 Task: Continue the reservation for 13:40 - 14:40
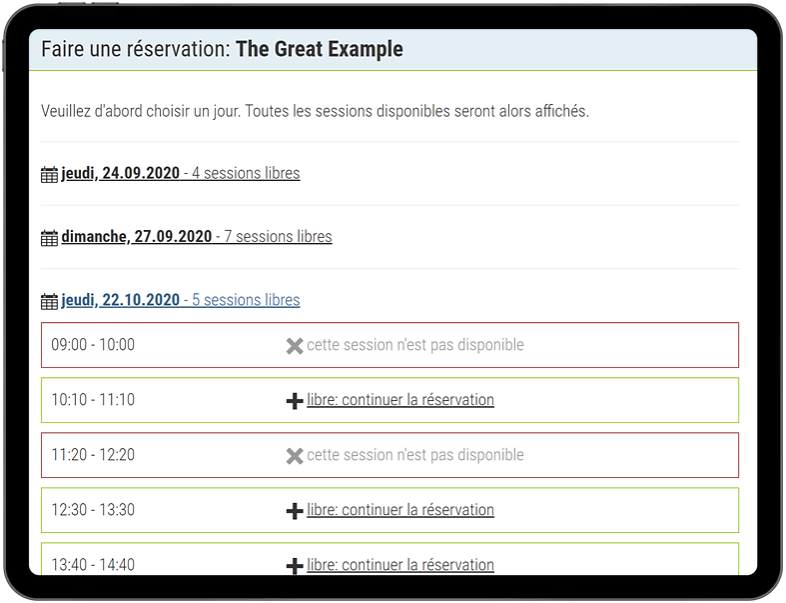pos(399,565)
